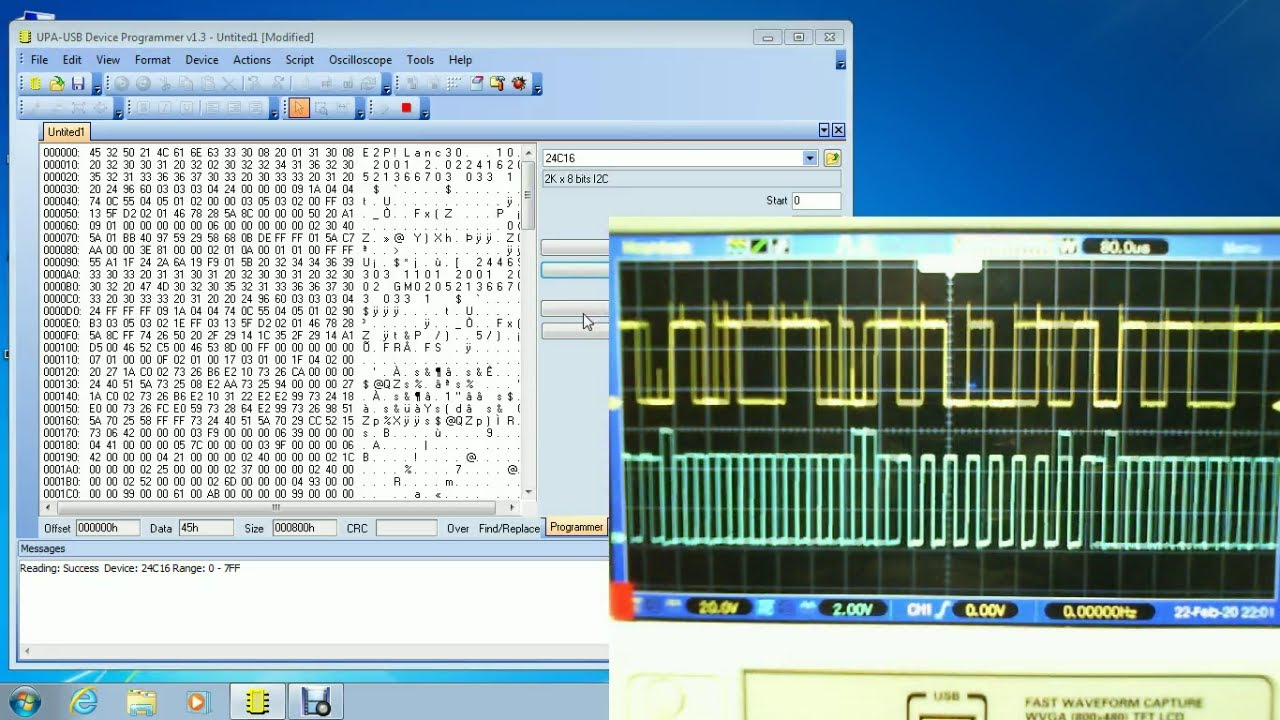The width and height of the screenshot is (1280, 720).
Task: Switch to the Find/Replace tab
Action: (509, 528)
